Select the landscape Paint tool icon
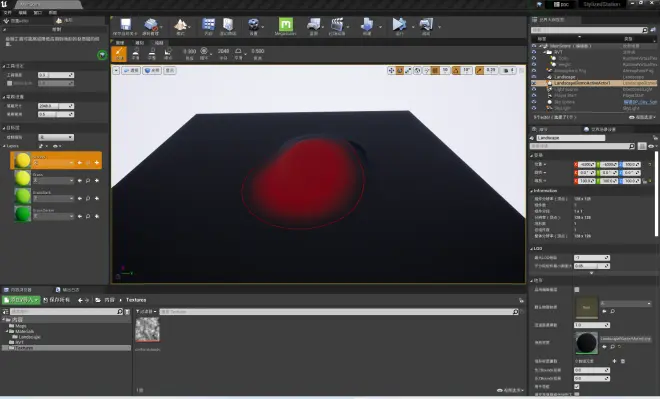 pos(119,54)
